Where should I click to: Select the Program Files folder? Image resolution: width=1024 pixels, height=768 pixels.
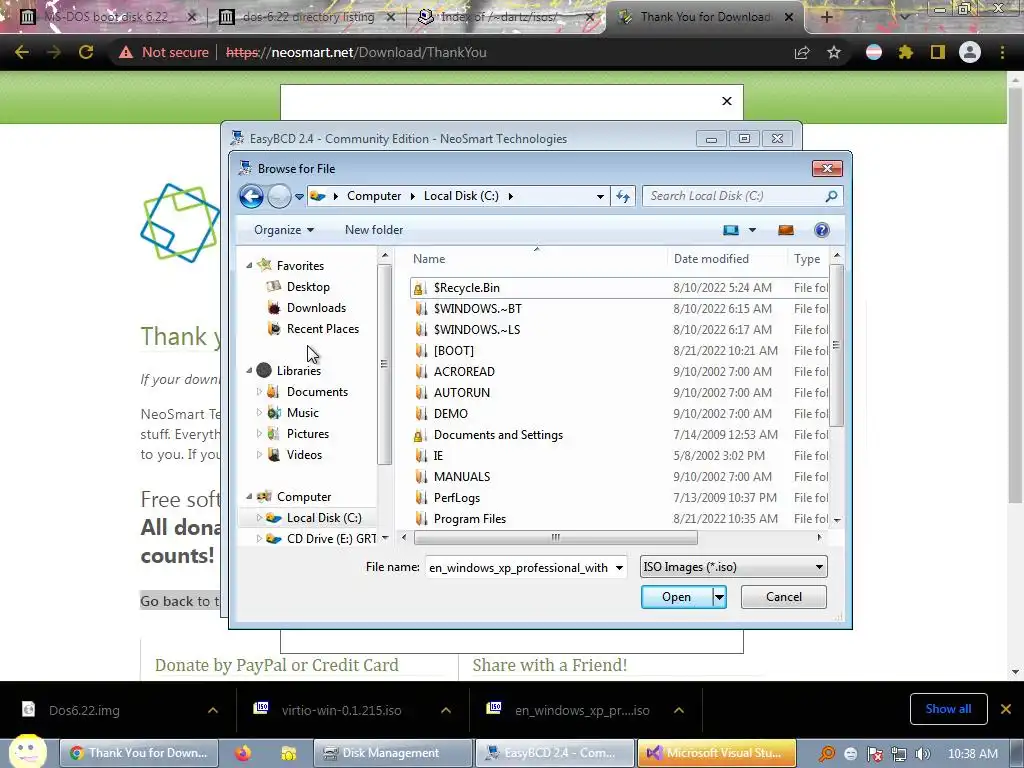(470, 519)
